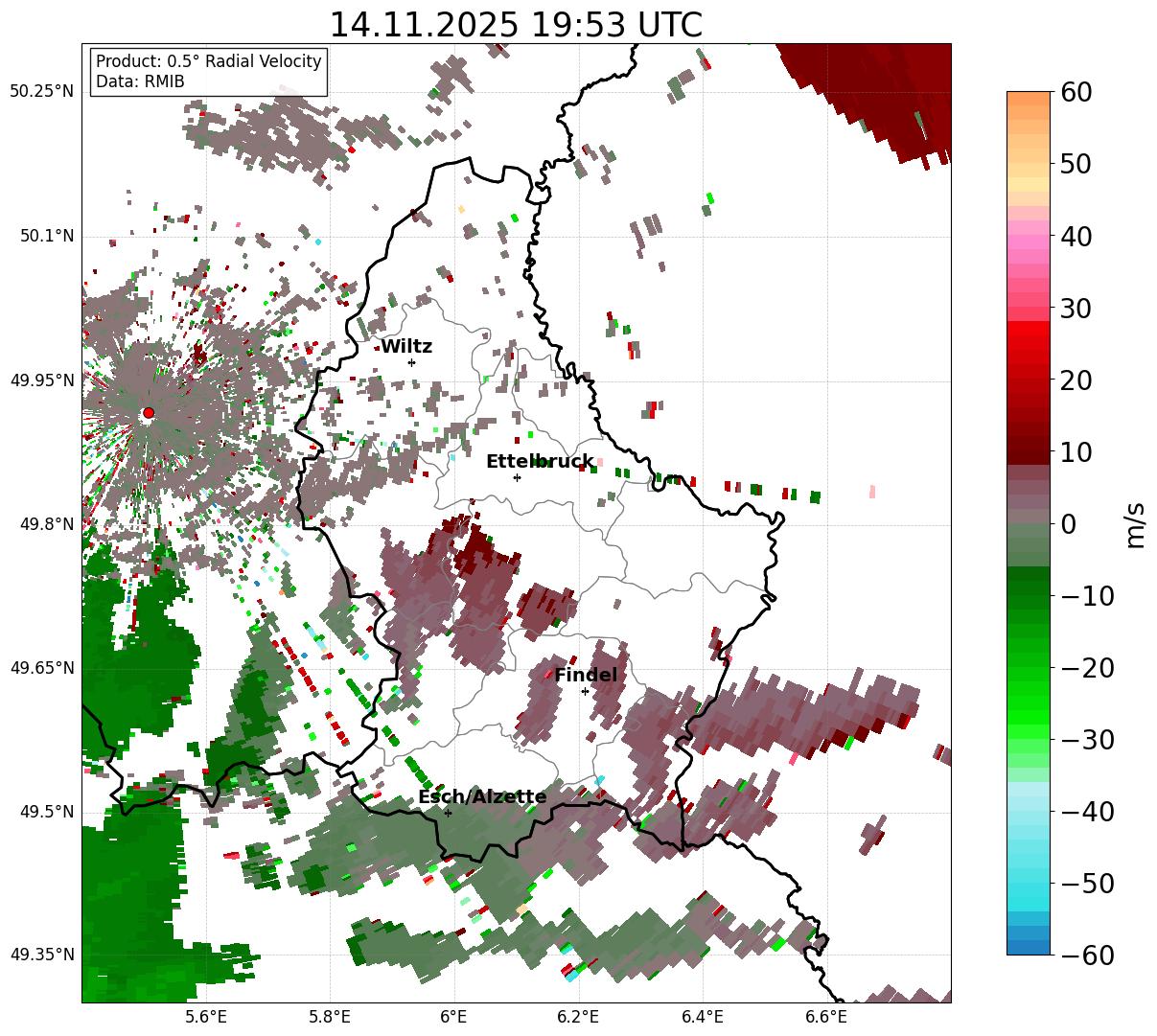The width and height of the screenshot is (1157, 1036).
Task: Click the 50.25°N latitude tick label
Action: [x=41, y=92]
